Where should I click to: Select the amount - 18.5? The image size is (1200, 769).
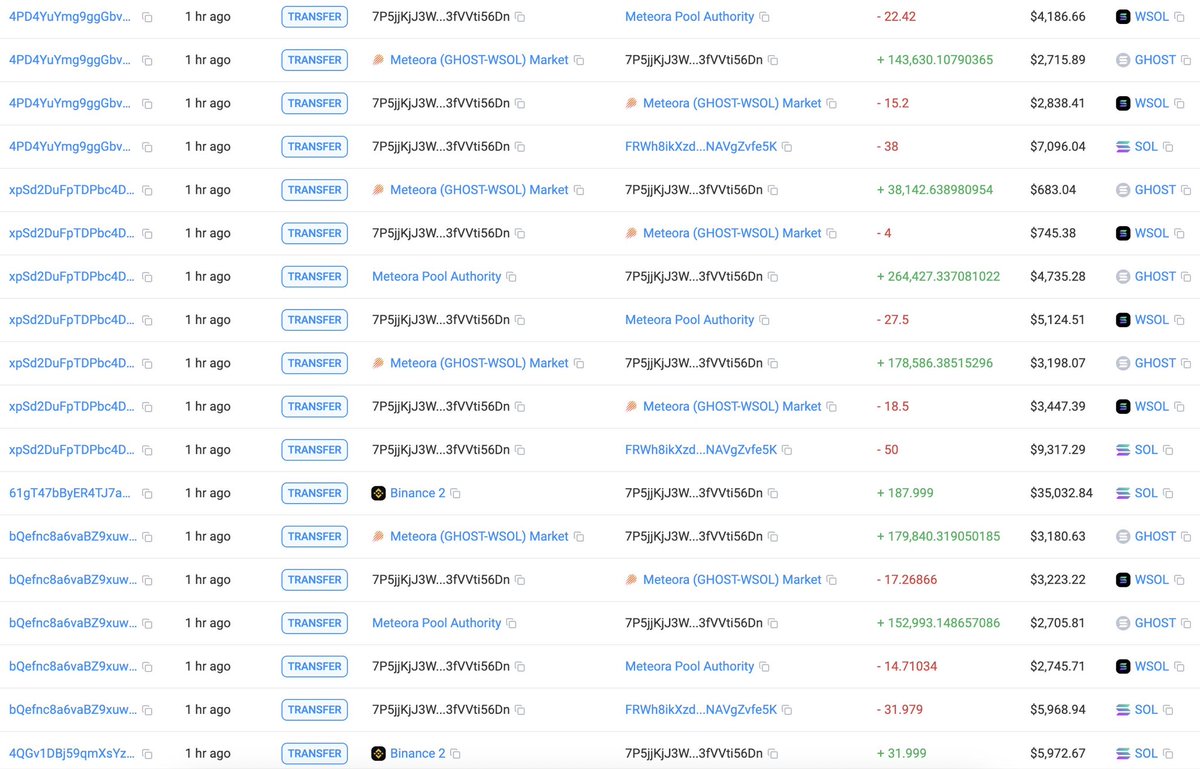893,407
